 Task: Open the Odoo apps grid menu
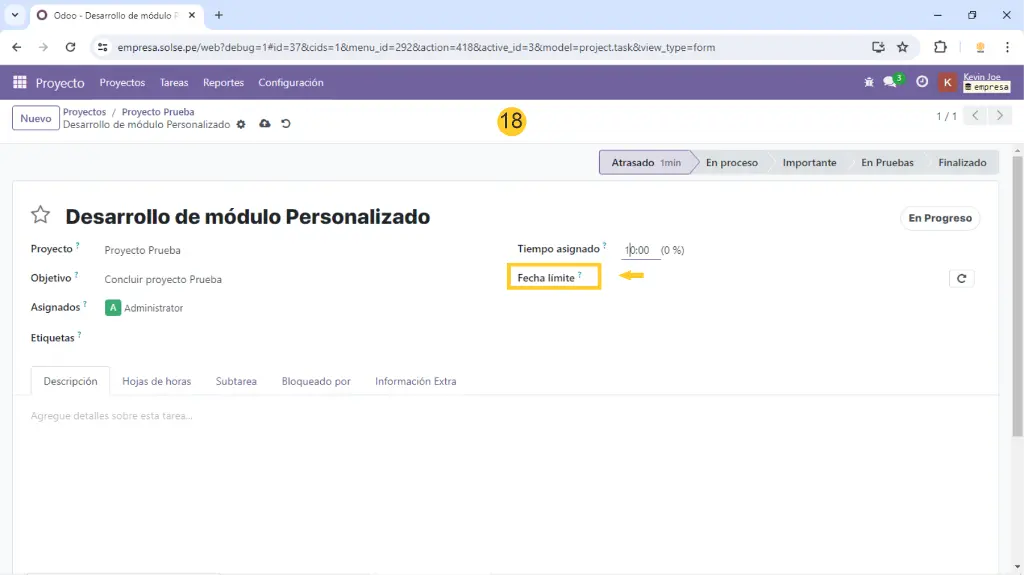[x=20, y=83]
